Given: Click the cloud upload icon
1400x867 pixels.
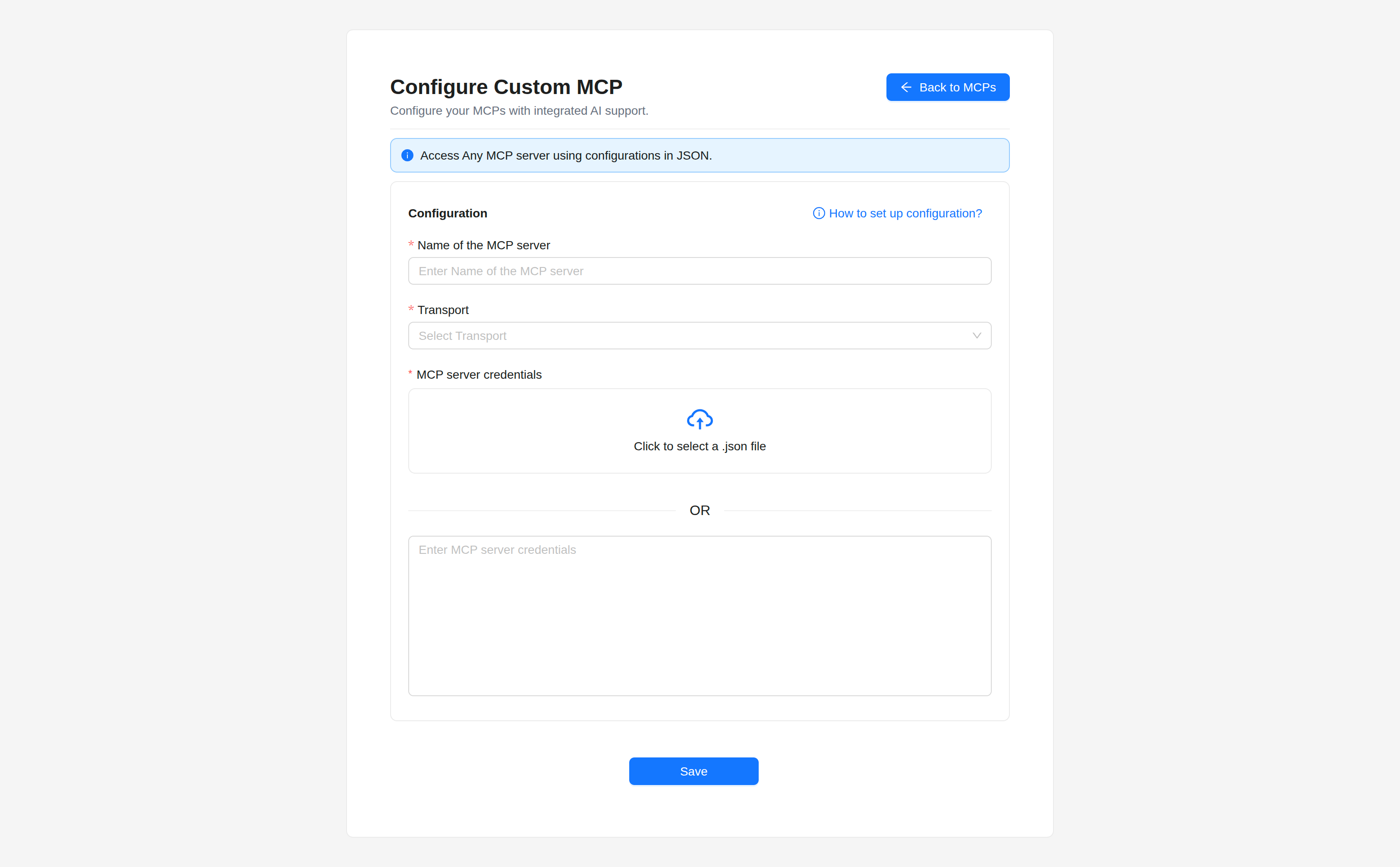Looking at the screenshot, I should point(700,419).
